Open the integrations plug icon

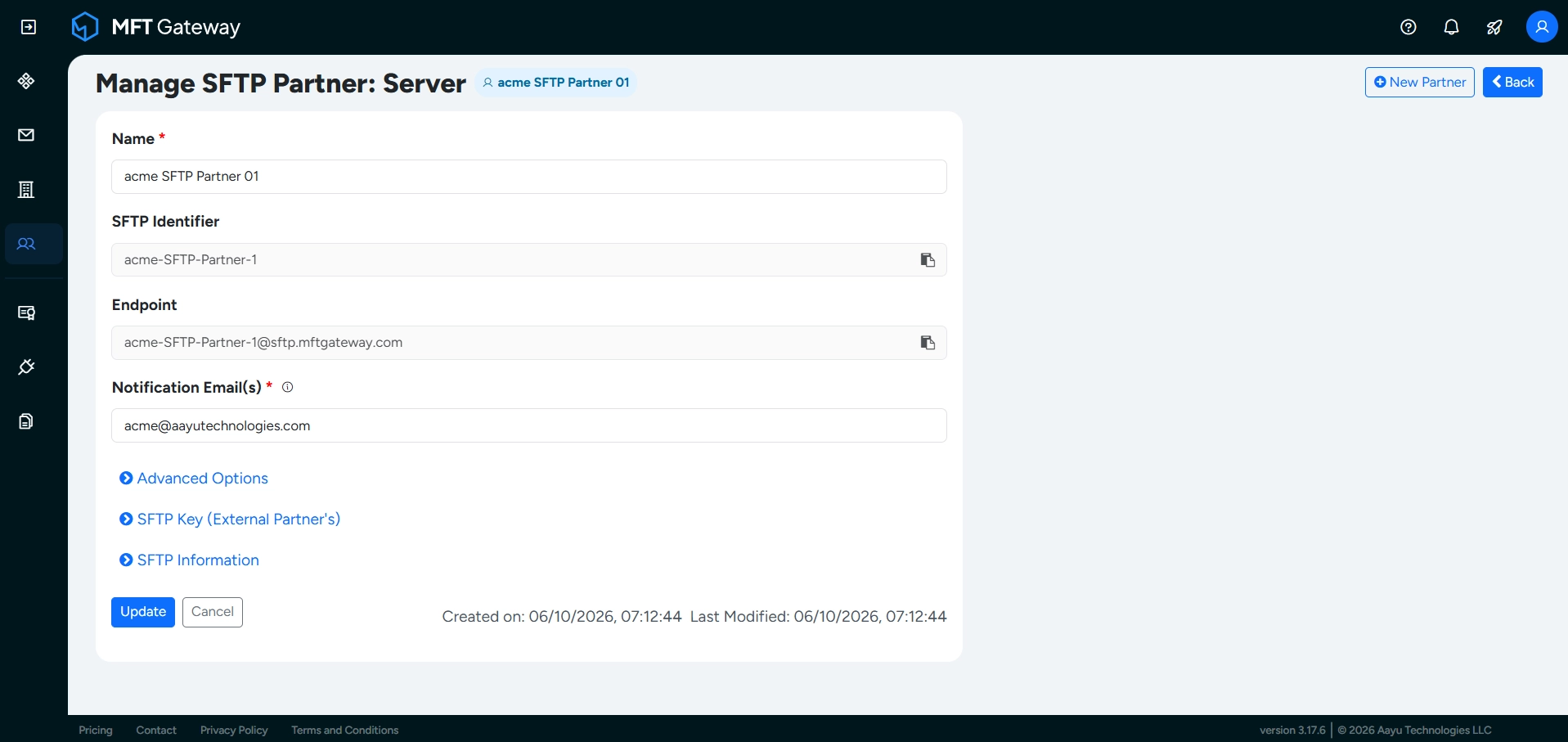(26, 367)
